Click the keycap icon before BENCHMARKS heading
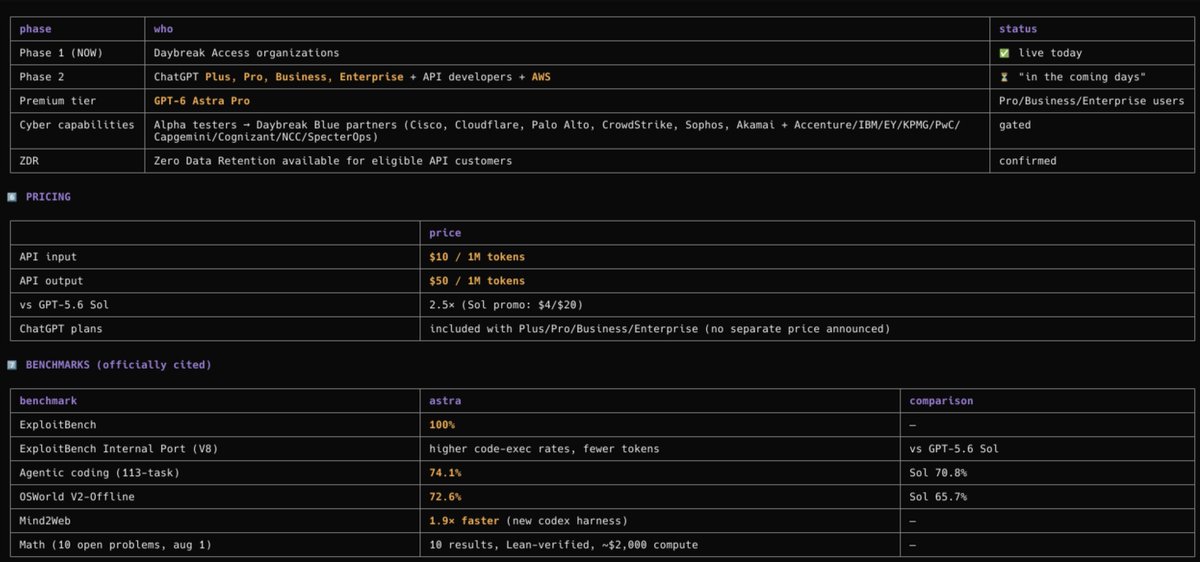Viewport: 1200px width, 562px height. 12,365
